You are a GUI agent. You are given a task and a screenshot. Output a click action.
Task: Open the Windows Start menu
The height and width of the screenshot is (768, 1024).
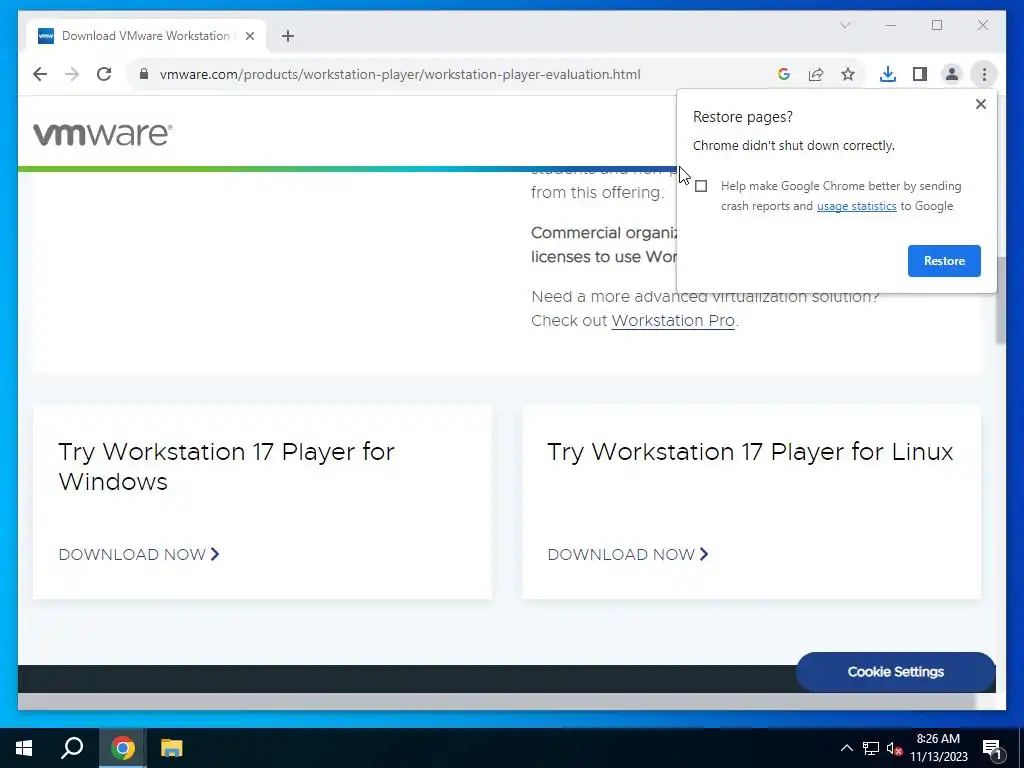(24, 748)
